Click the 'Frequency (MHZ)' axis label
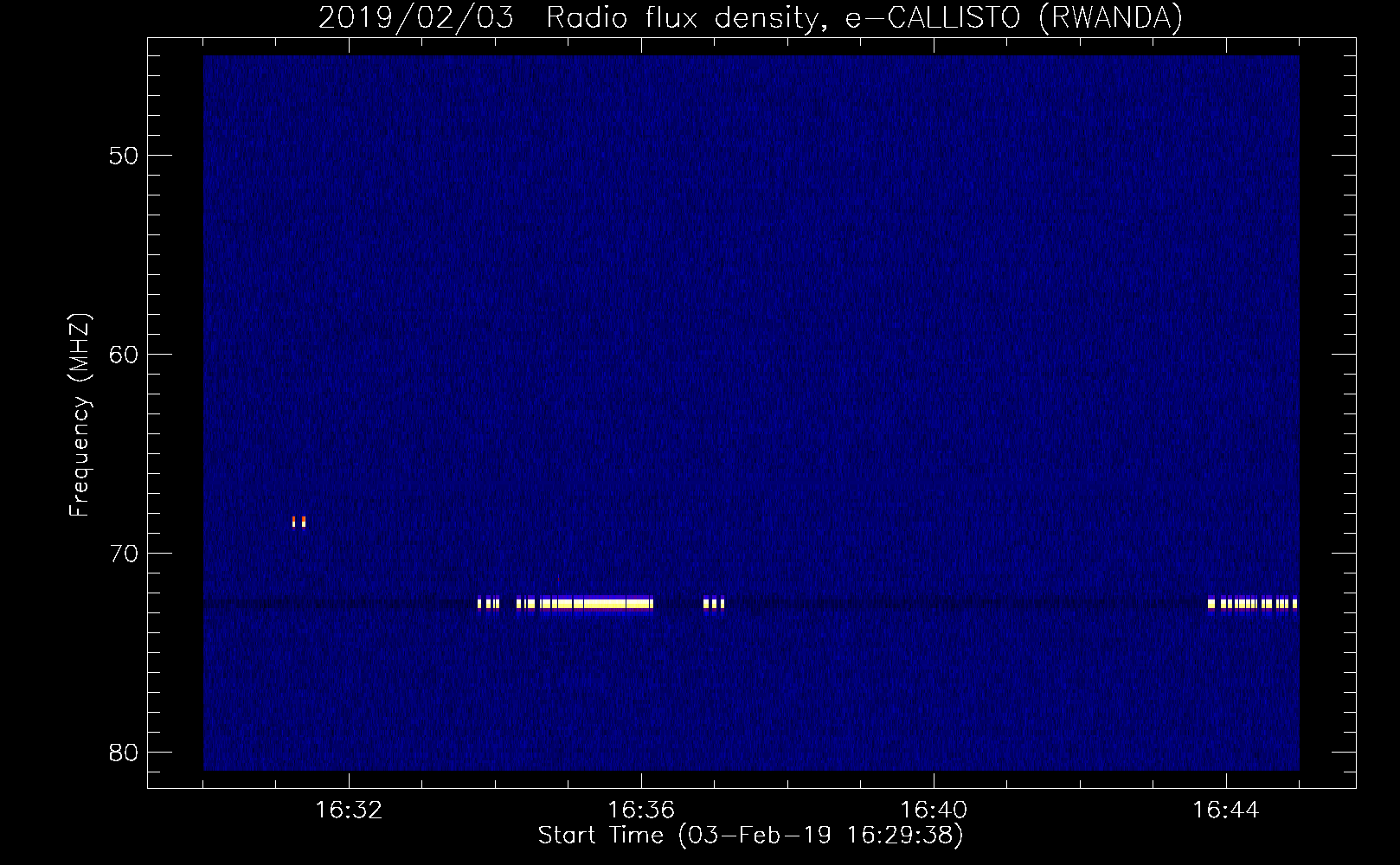The height and width of the screenshot is (865, 1400). pyautogui.click(x=80, y=415)
